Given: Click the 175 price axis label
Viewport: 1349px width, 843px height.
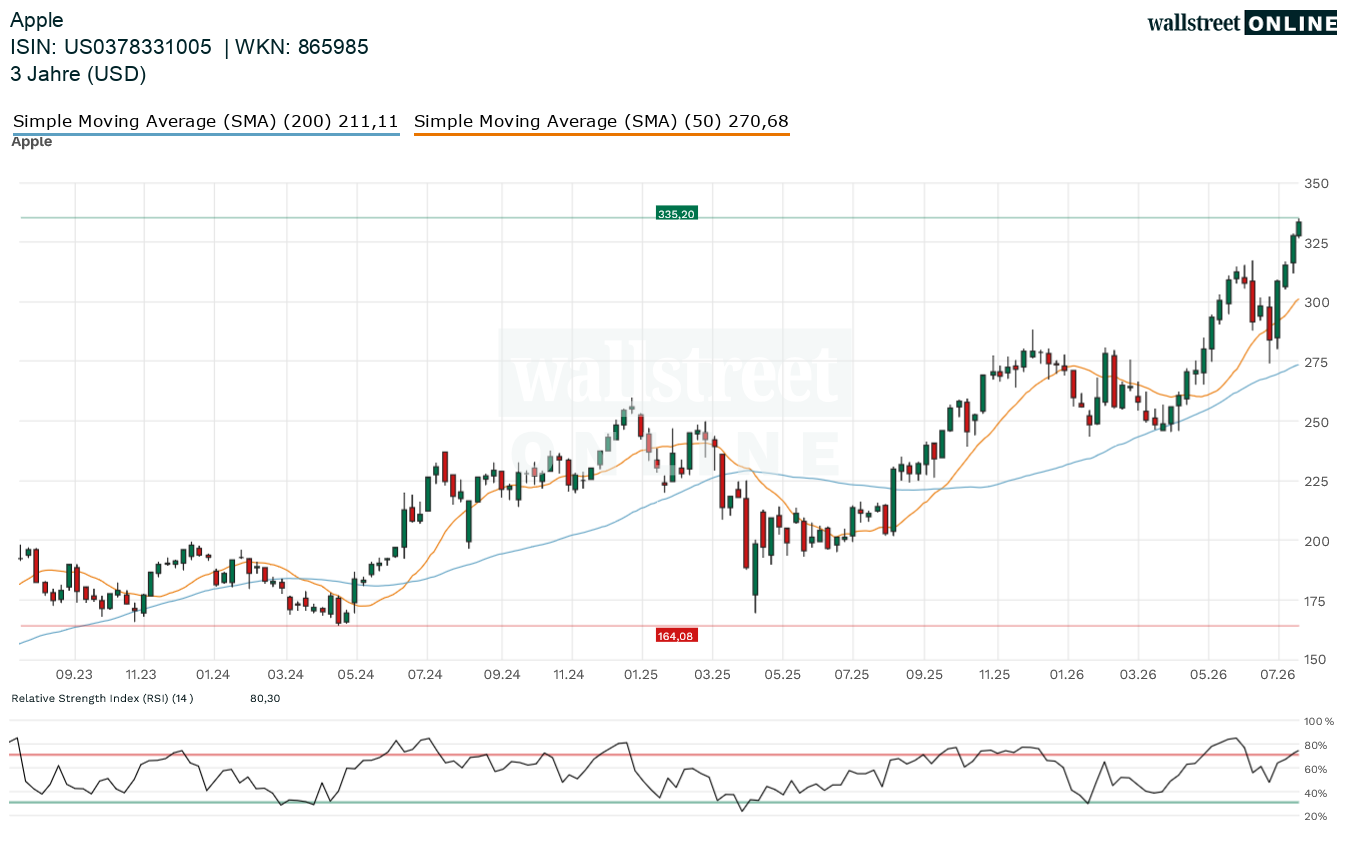Looking at the screenshot, I should pos(1316,601).
